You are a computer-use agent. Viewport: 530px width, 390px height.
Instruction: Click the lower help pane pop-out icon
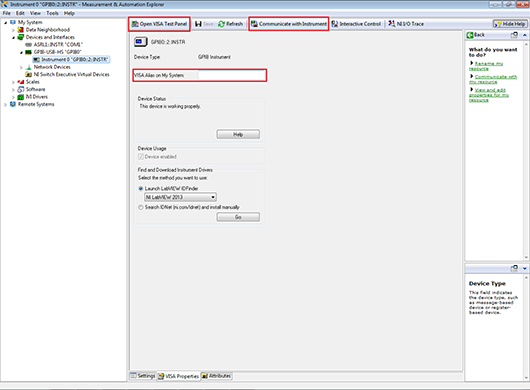(x=514, y=268)
